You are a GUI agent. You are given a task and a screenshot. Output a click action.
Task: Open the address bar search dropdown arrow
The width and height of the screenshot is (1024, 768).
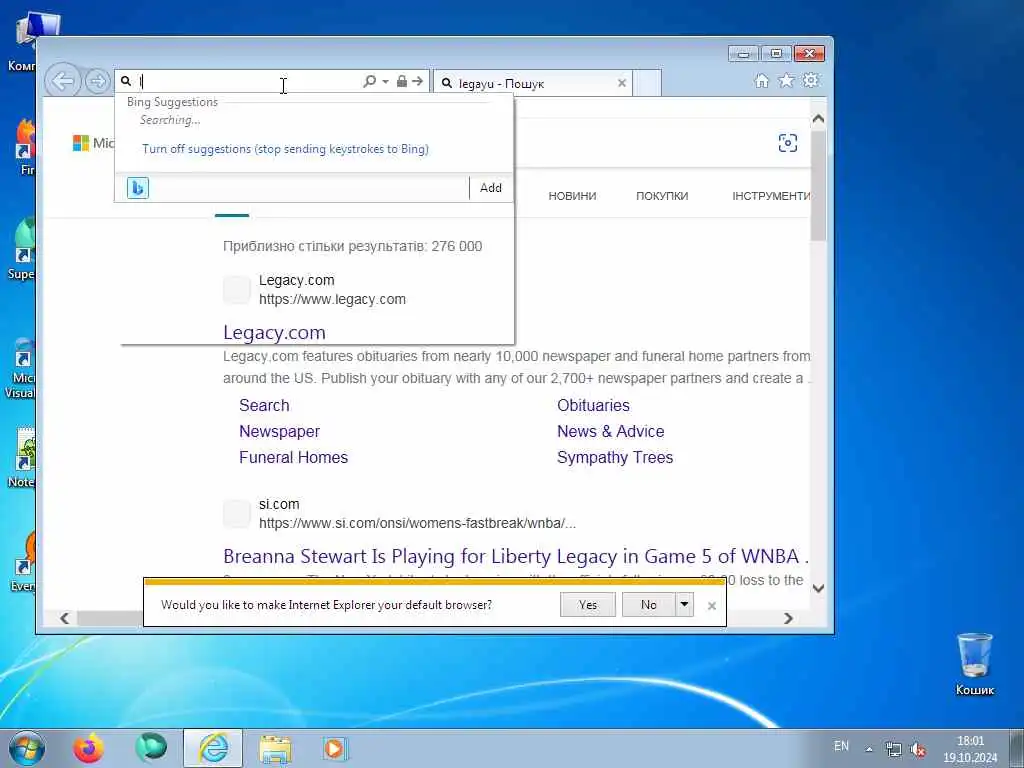(x=385, y=82)
